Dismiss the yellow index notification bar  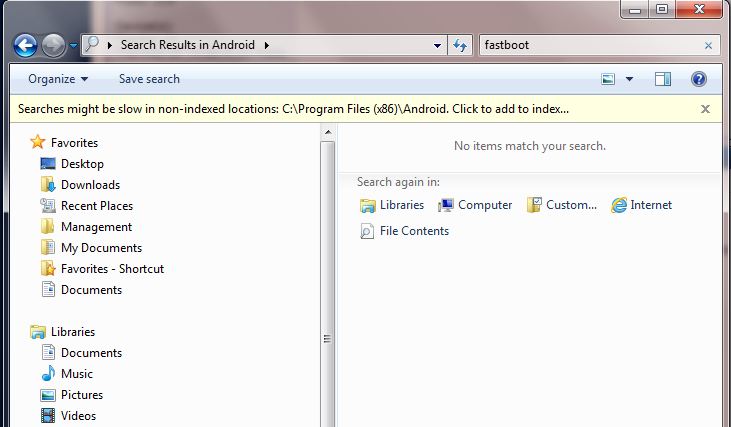705,109
